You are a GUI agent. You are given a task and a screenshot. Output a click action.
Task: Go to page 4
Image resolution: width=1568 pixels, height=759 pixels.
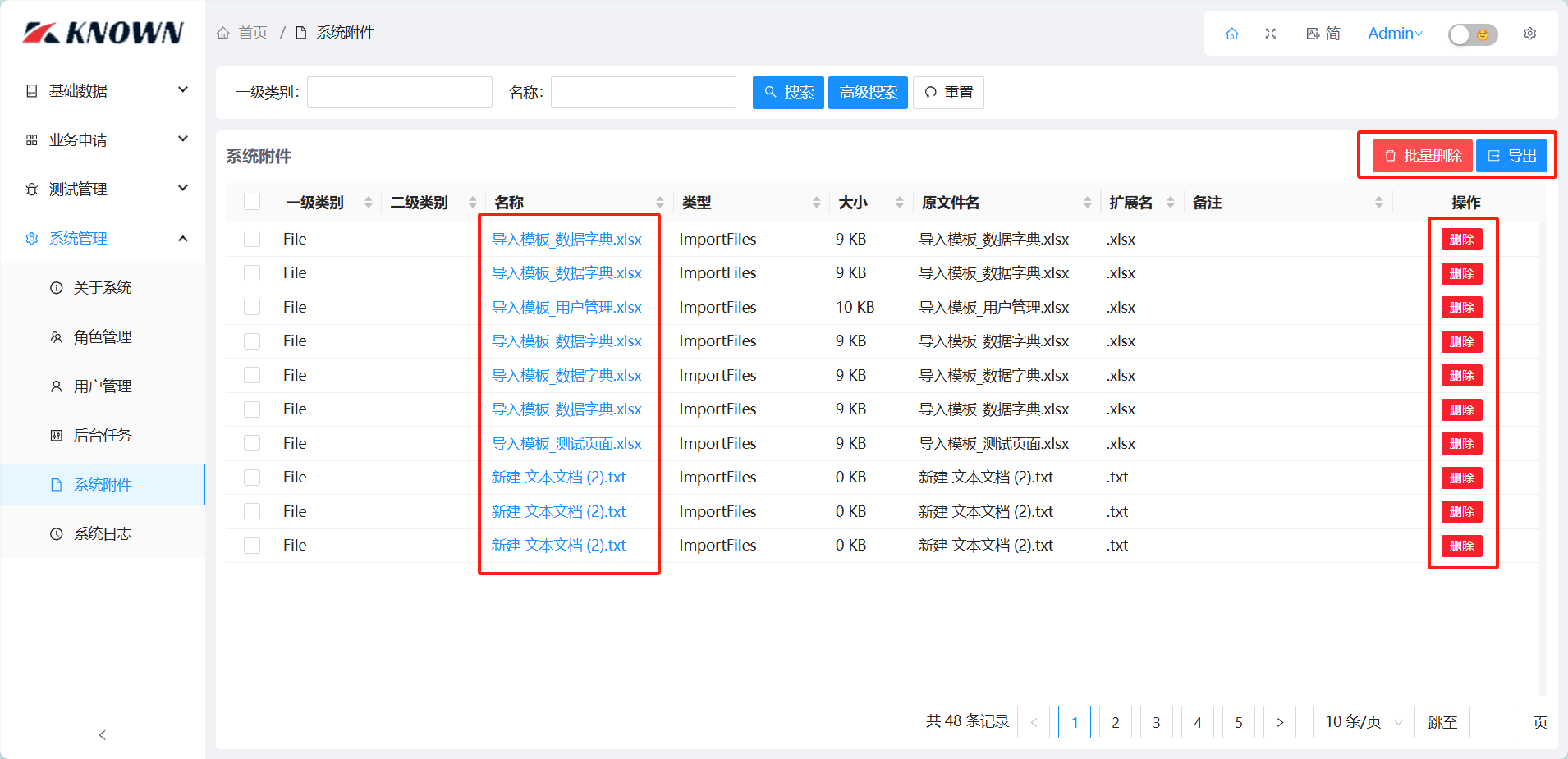tap(1198, 722)
